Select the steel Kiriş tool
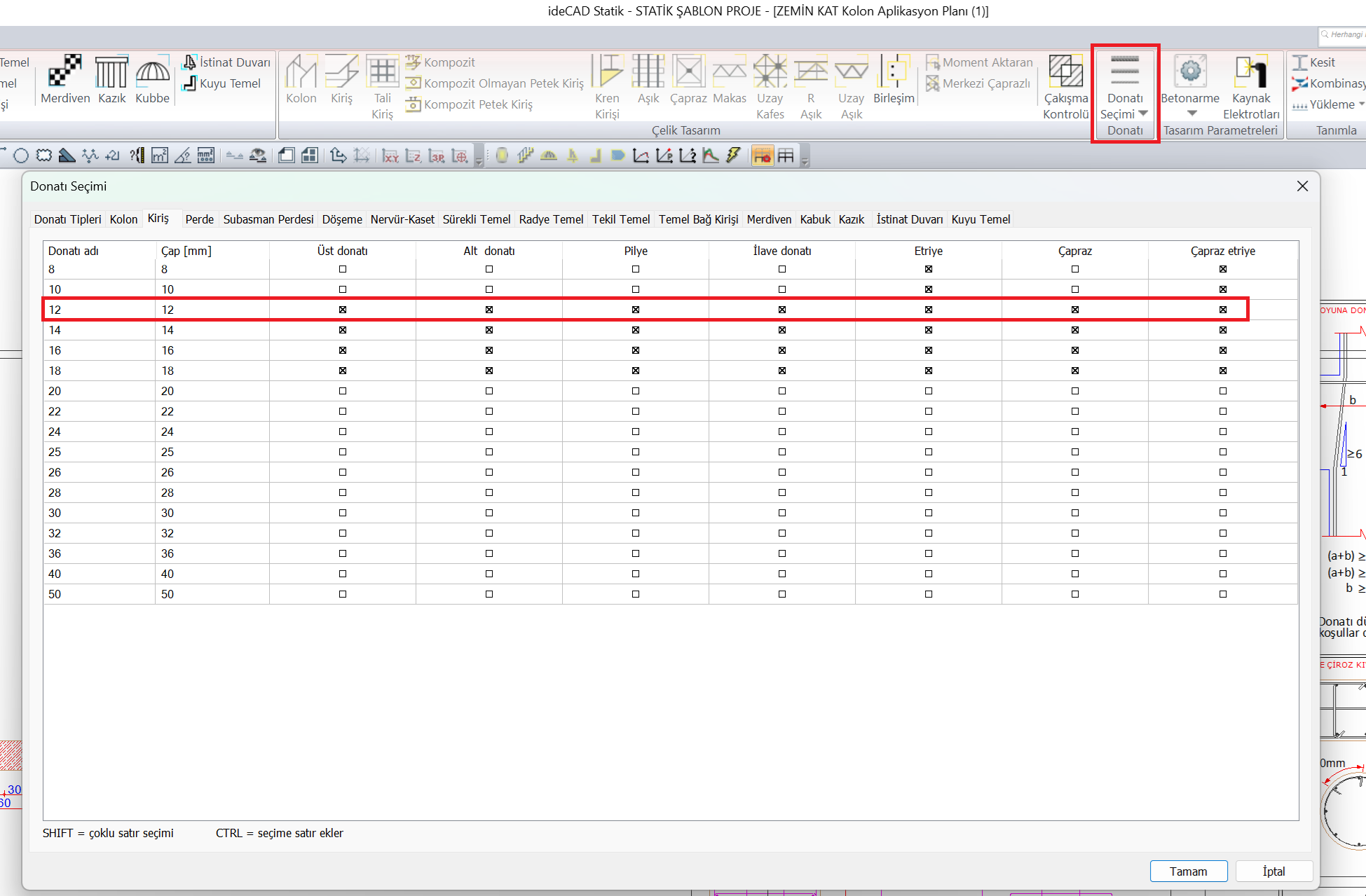This screenshot has height=896, width=1366. pyautogui.click(x=341, y=80)
